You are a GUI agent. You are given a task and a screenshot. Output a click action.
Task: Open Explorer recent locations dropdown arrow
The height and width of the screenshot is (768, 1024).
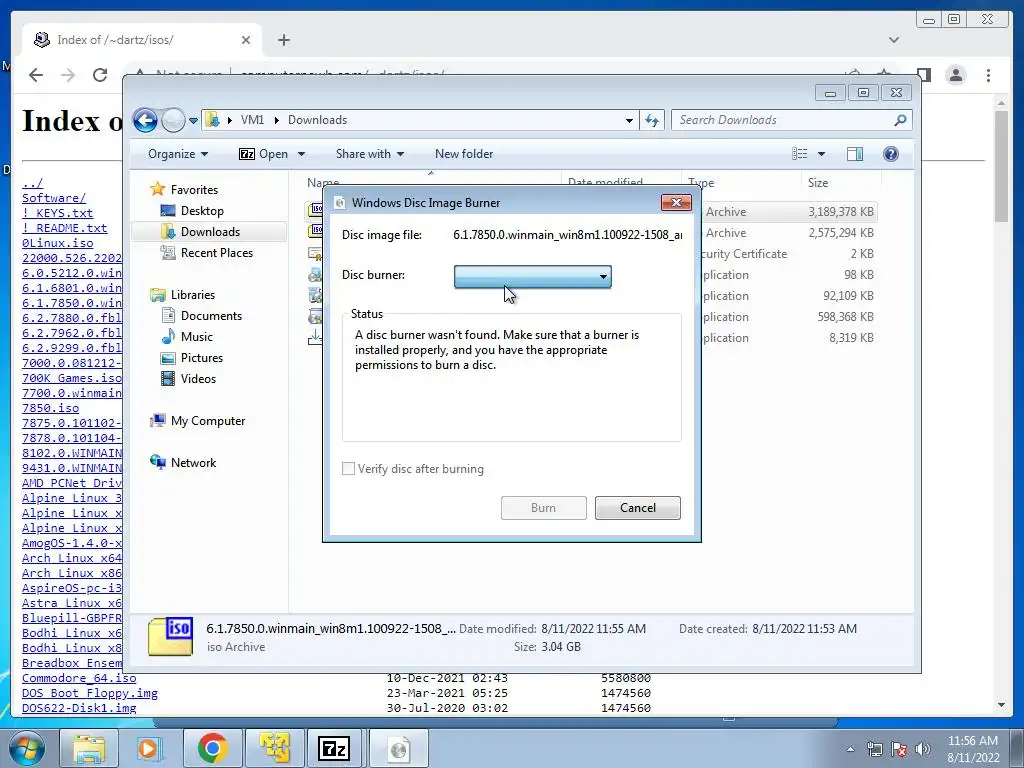(x=193, y=121)
